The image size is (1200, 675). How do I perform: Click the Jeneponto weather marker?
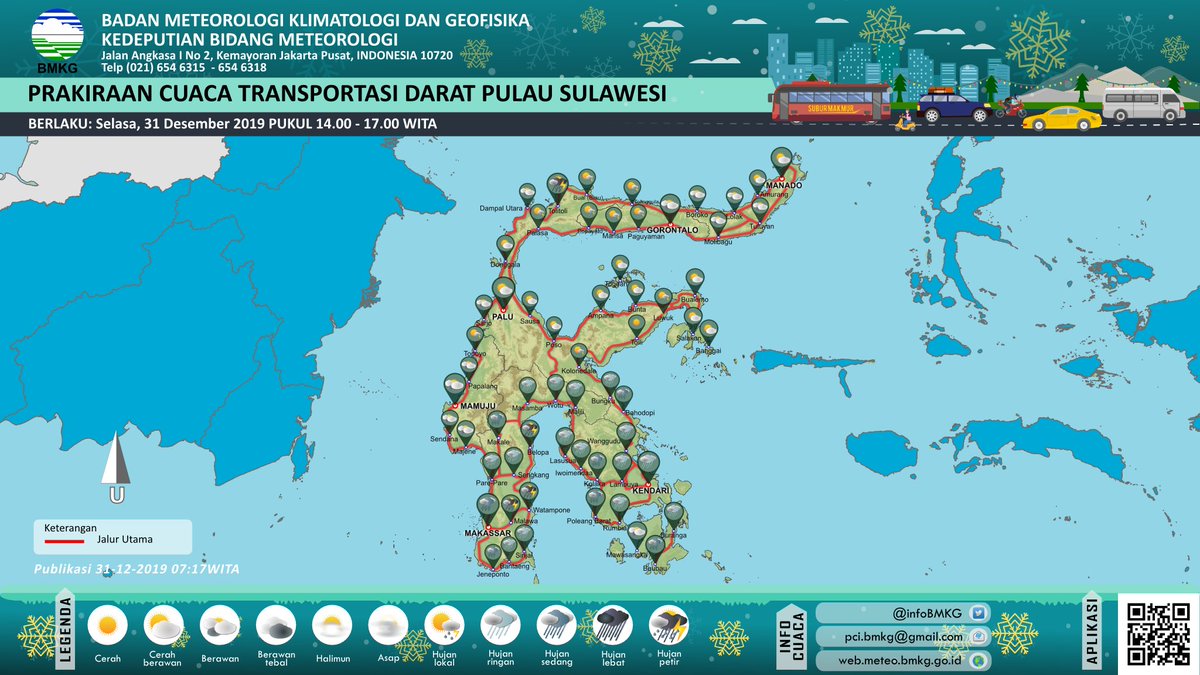coord(492,556)
